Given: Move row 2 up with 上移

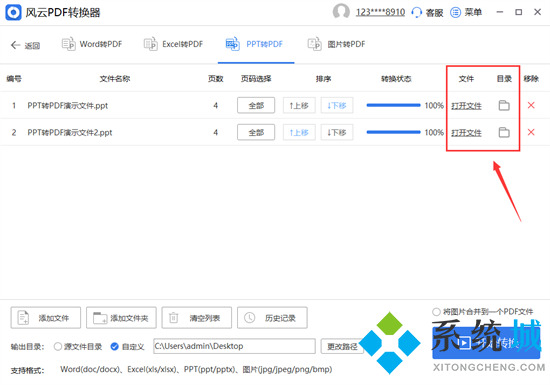Looking at the screenshot, I should pyautogui.click(x=299, y=132).
